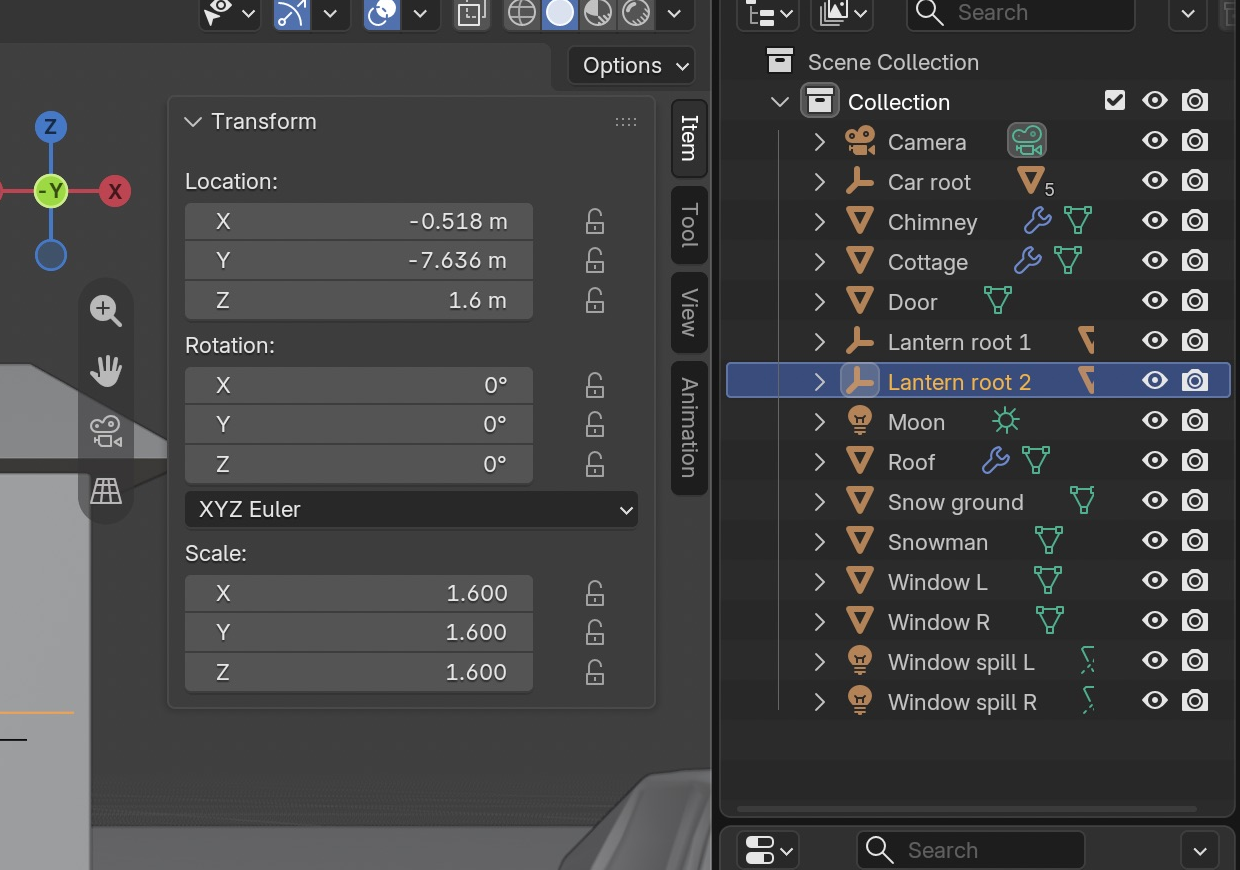
Task: Open the XYZ Euler rotation mode dropdown
Action: pos(411,509)
